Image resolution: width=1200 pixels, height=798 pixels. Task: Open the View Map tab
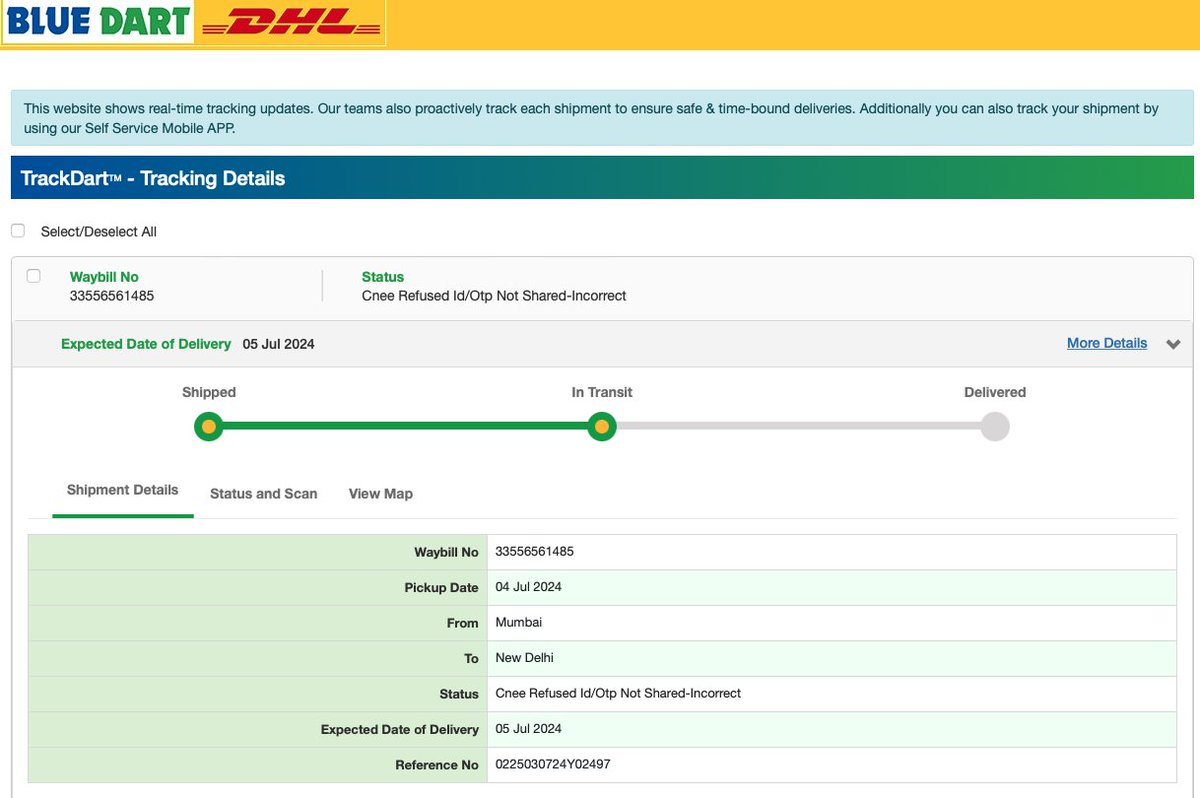pos(381,494)
